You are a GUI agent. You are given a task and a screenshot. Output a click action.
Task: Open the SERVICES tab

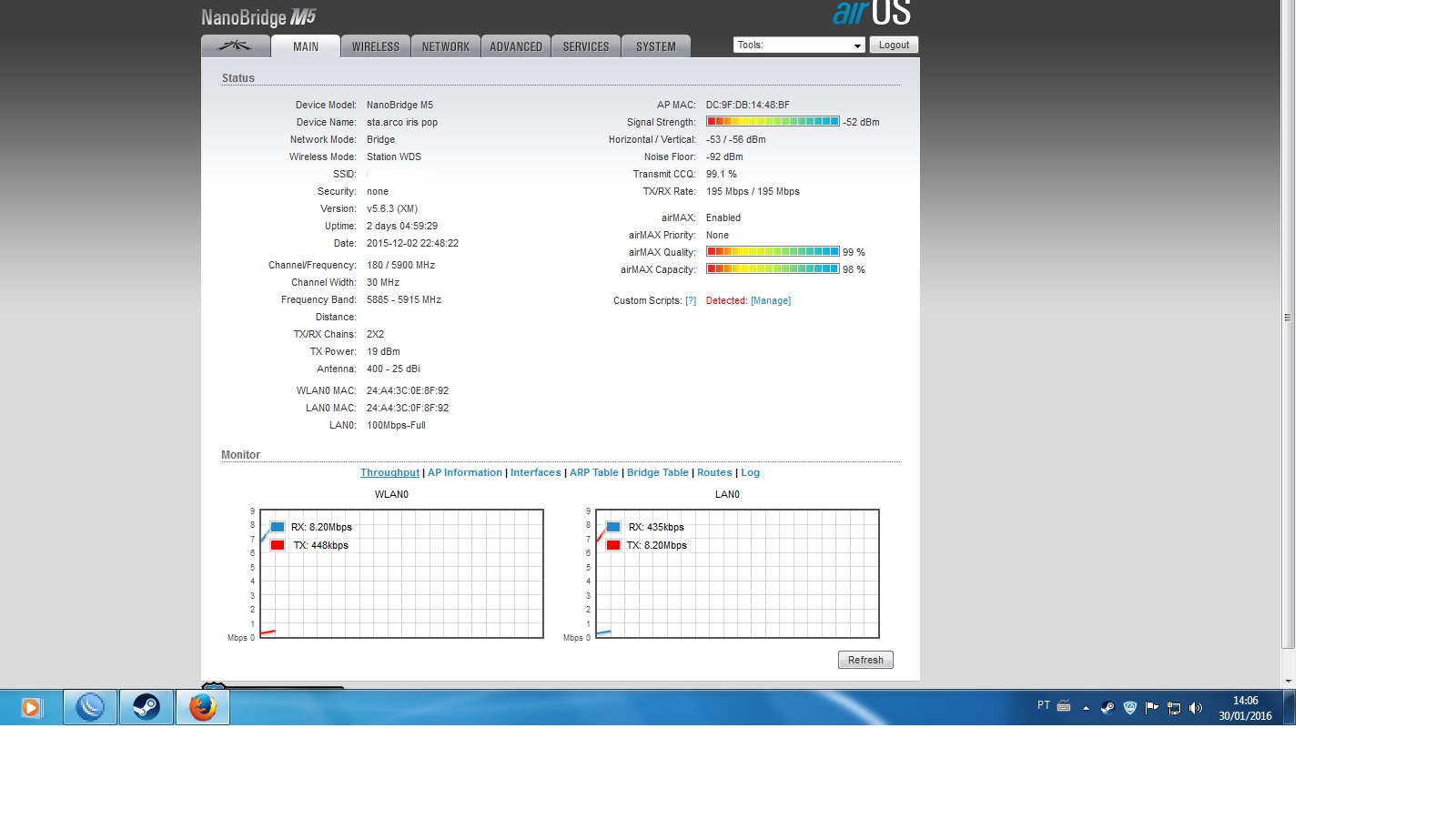pos(586,46)
